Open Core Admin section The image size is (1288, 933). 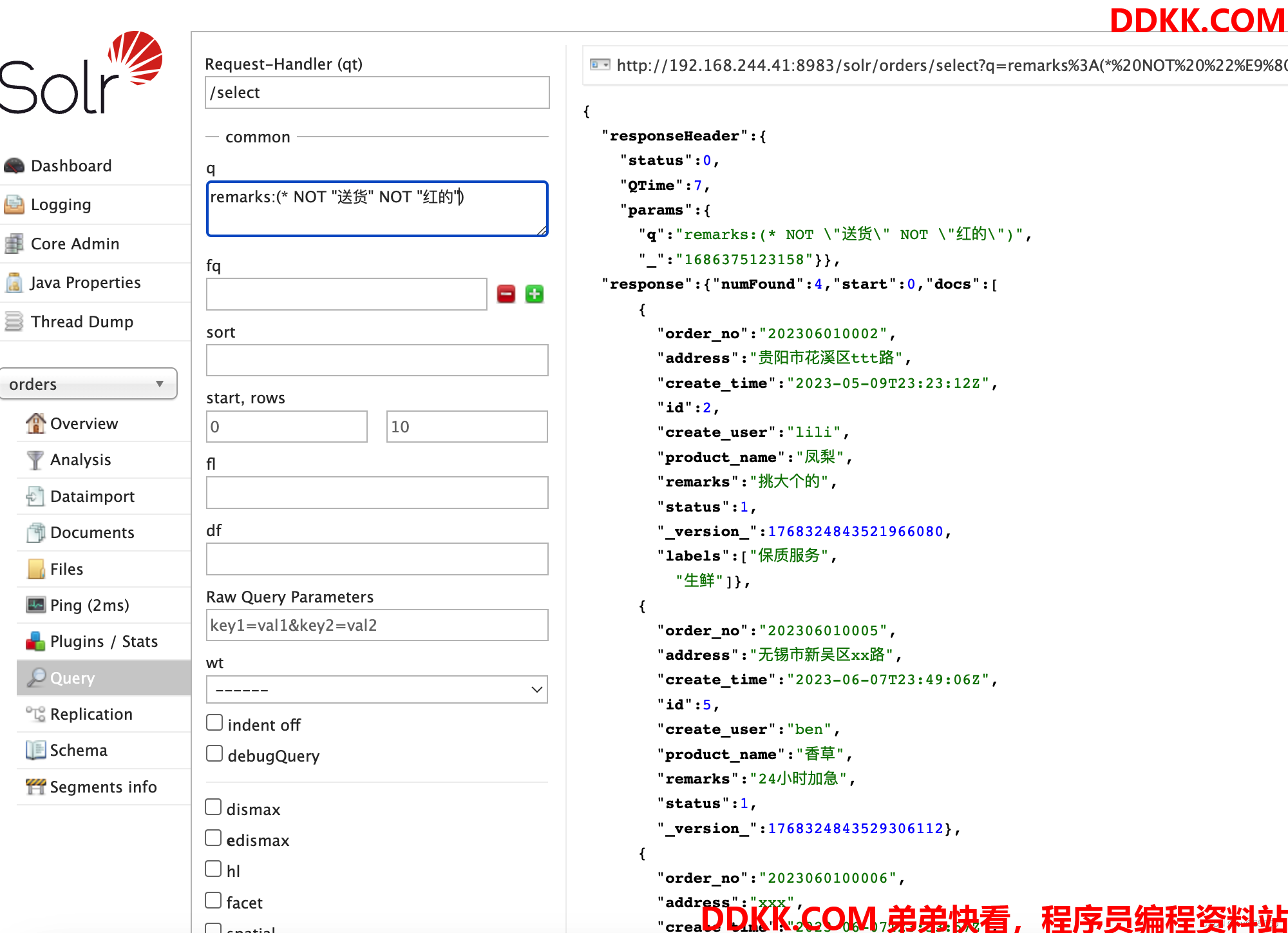coord(75,244)
